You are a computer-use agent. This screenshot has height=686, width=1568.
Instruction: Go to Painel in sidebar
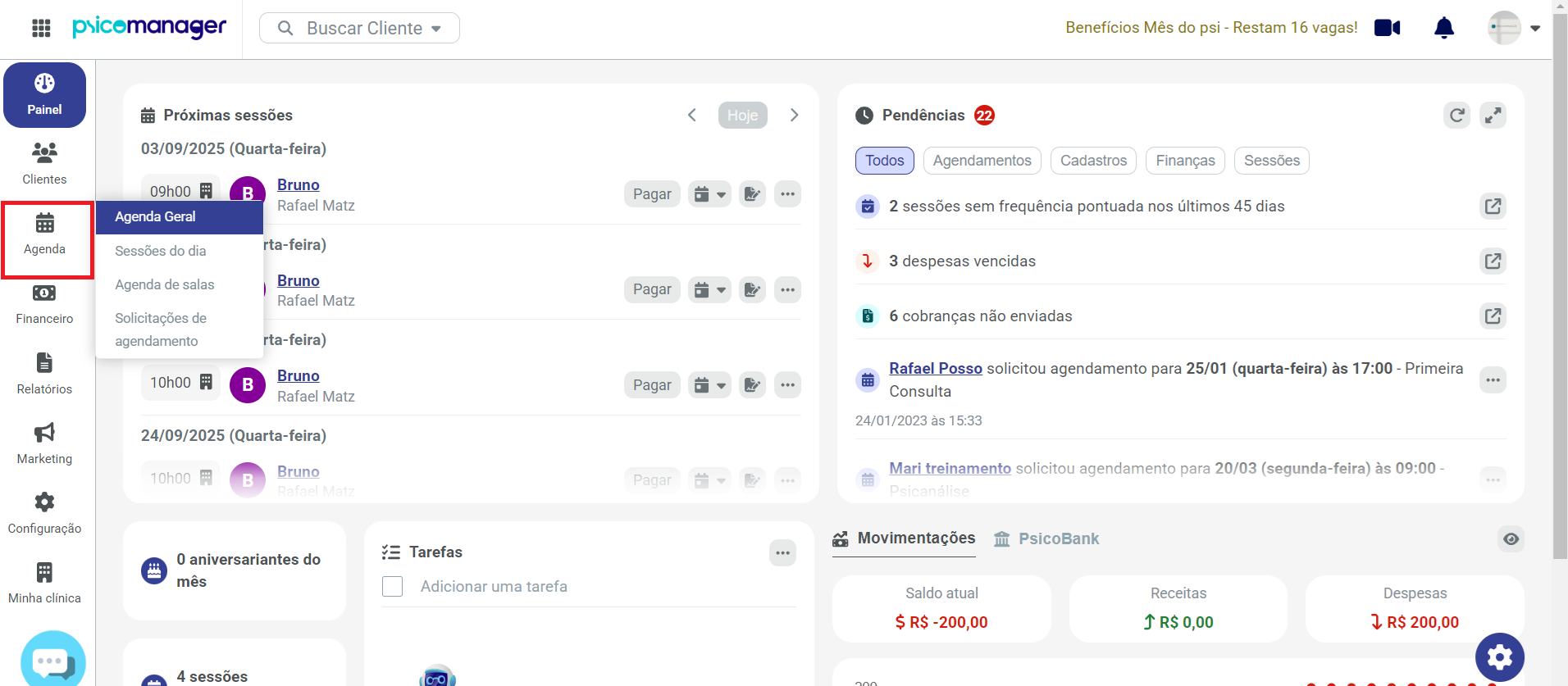click(44, 95)
